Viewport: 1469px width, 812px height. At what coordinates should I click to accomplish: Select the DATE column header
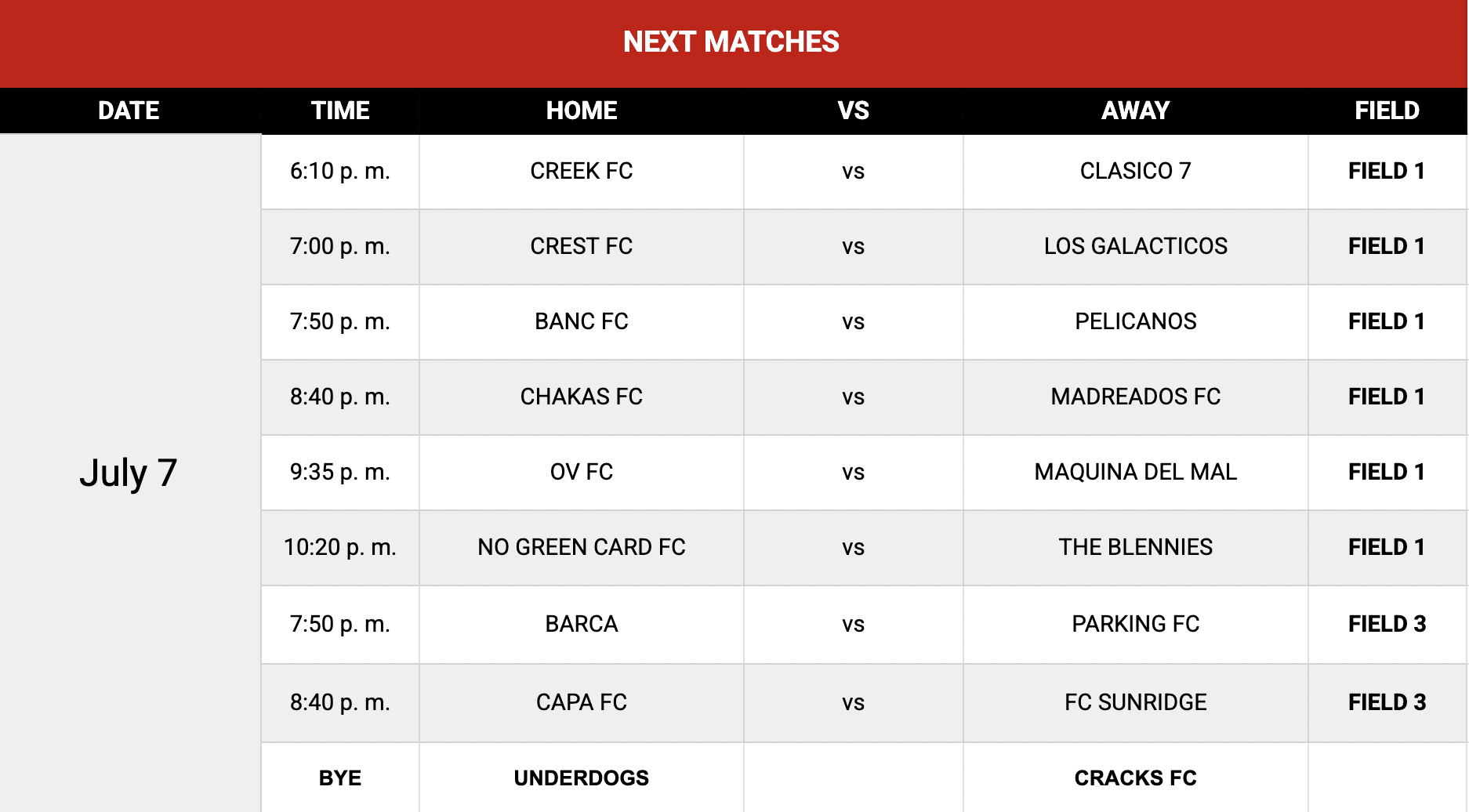(x=130, y=111)
